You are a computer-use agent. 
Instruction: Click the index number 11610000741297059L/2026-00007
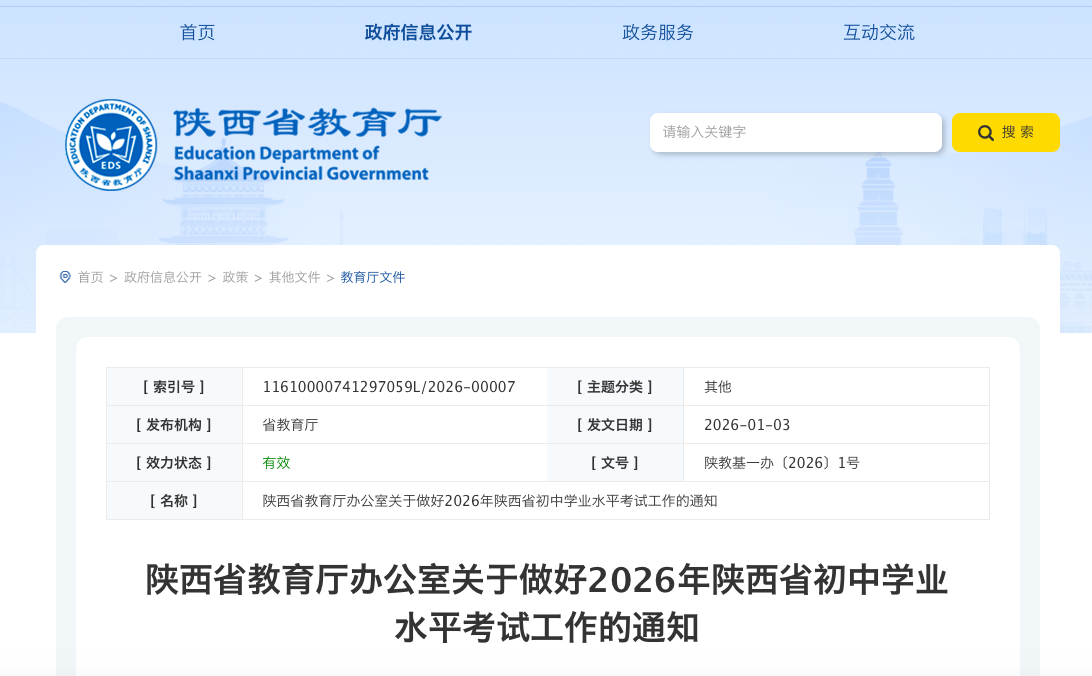point(388,387)
